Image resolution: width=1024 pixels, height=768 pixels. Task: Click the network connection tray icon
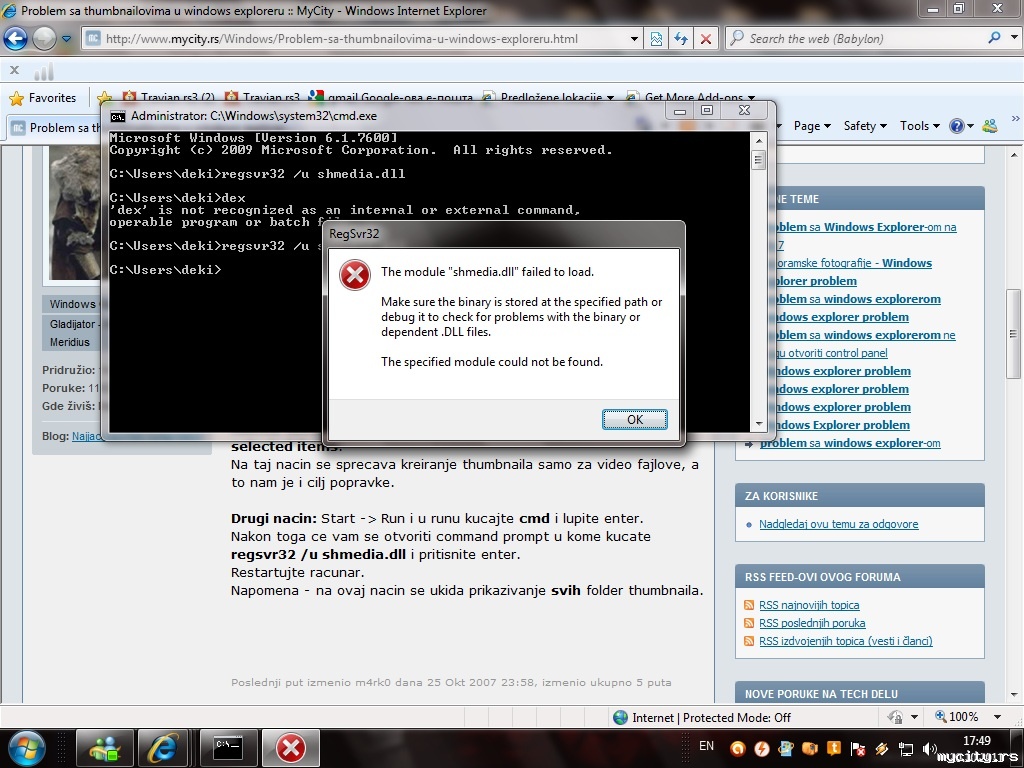click(906, 748)
